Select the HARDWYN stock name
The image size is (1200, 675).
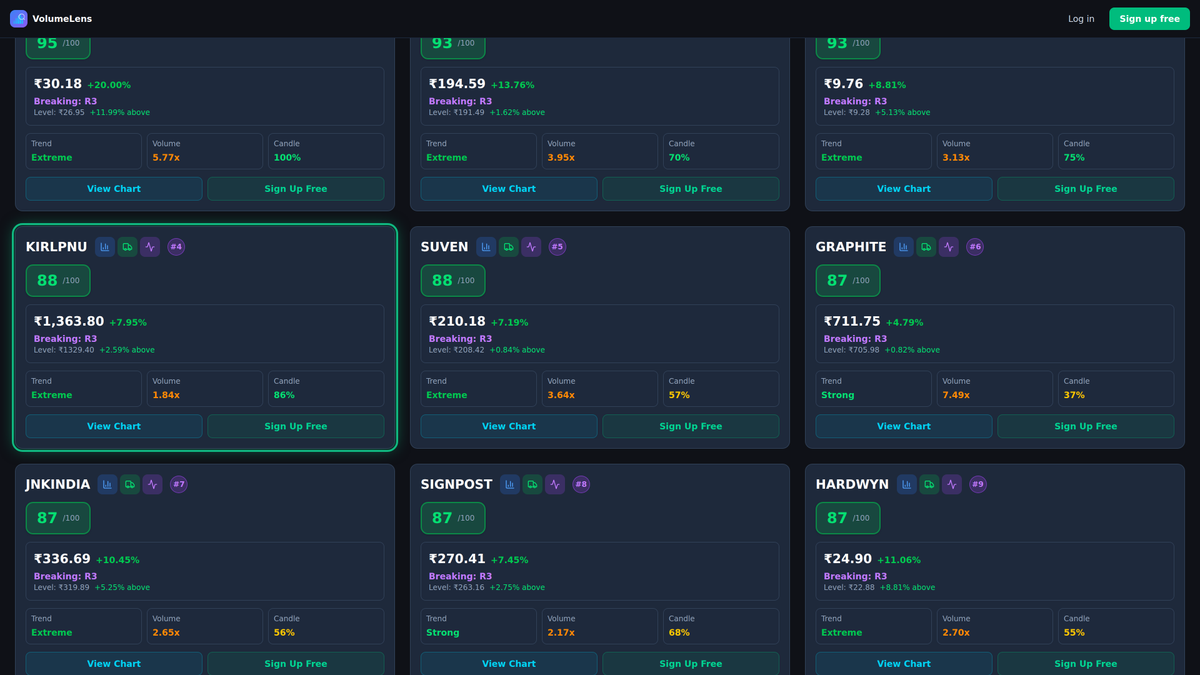click(x=852, y=484)
